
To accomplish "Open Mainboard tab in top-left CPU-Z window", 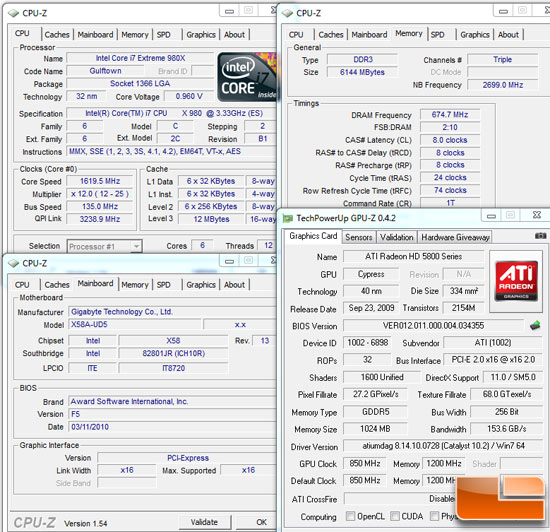I will click(x=95, y=35).
